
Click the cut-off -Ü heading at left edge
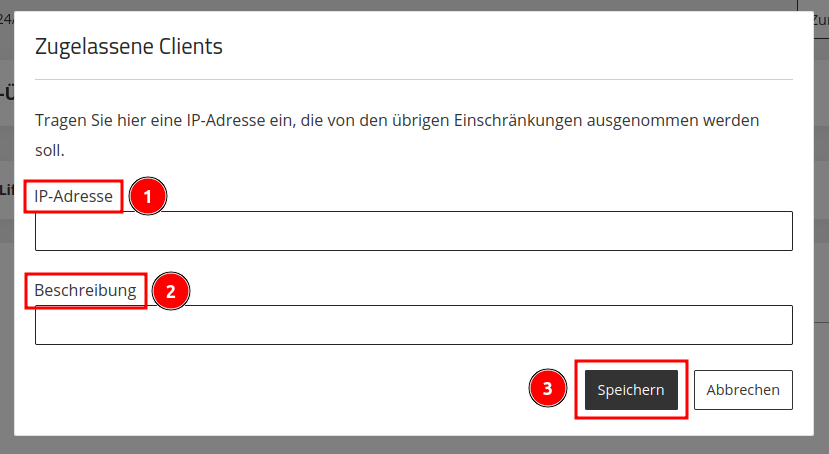[7, 94]
